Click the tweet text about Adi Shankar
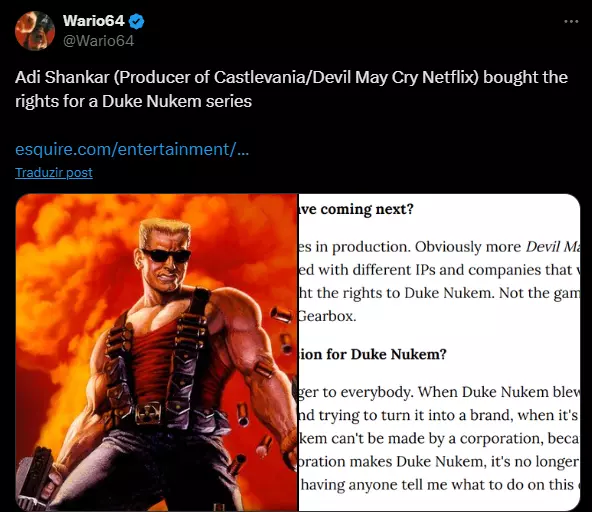Screen dimensions: 592x512 tap(291, 89)
